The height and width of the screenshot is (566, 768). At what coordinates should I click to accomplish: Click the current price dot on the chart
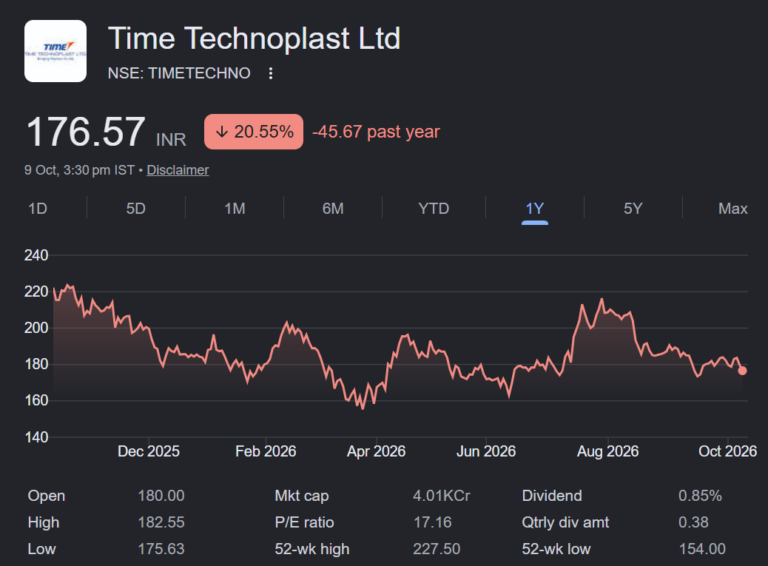(x=742, y=371)
